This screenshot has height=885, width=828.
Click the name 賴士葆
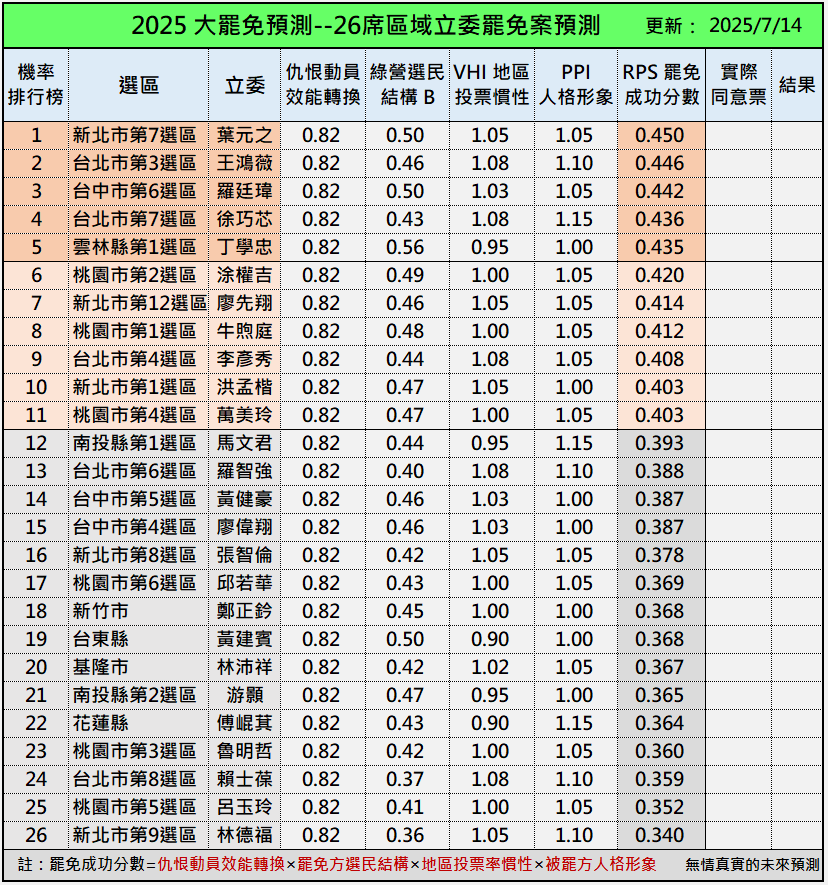pos(244,779)
